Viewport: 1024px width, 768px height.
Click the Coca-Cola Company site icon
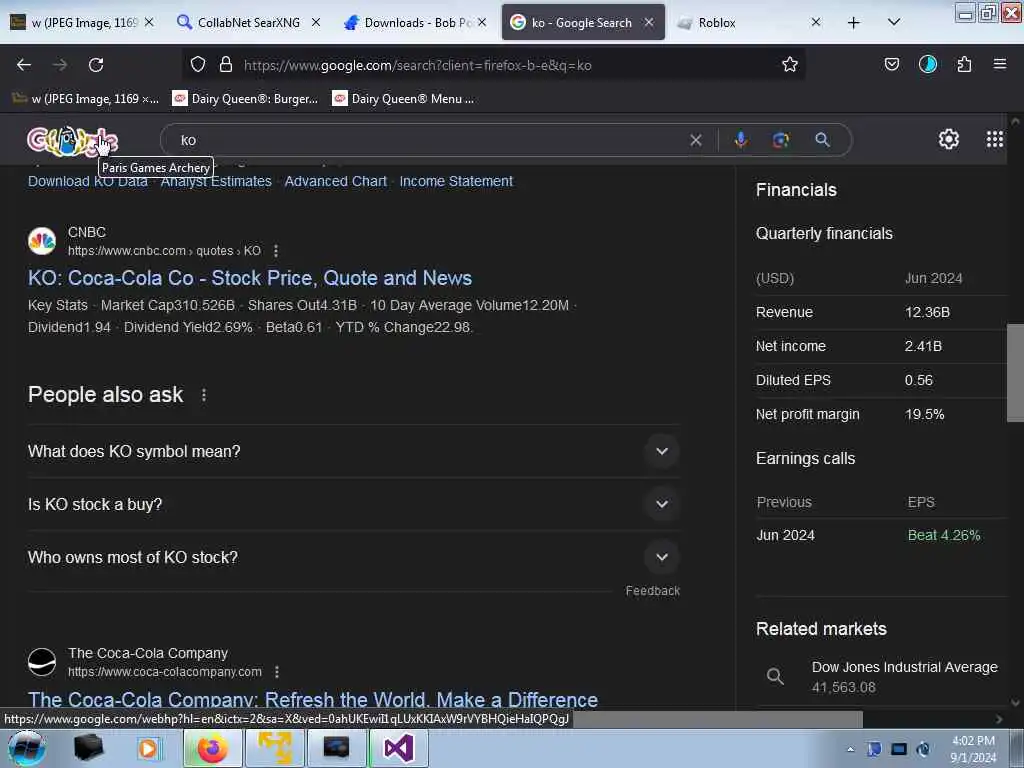(42, 662)
